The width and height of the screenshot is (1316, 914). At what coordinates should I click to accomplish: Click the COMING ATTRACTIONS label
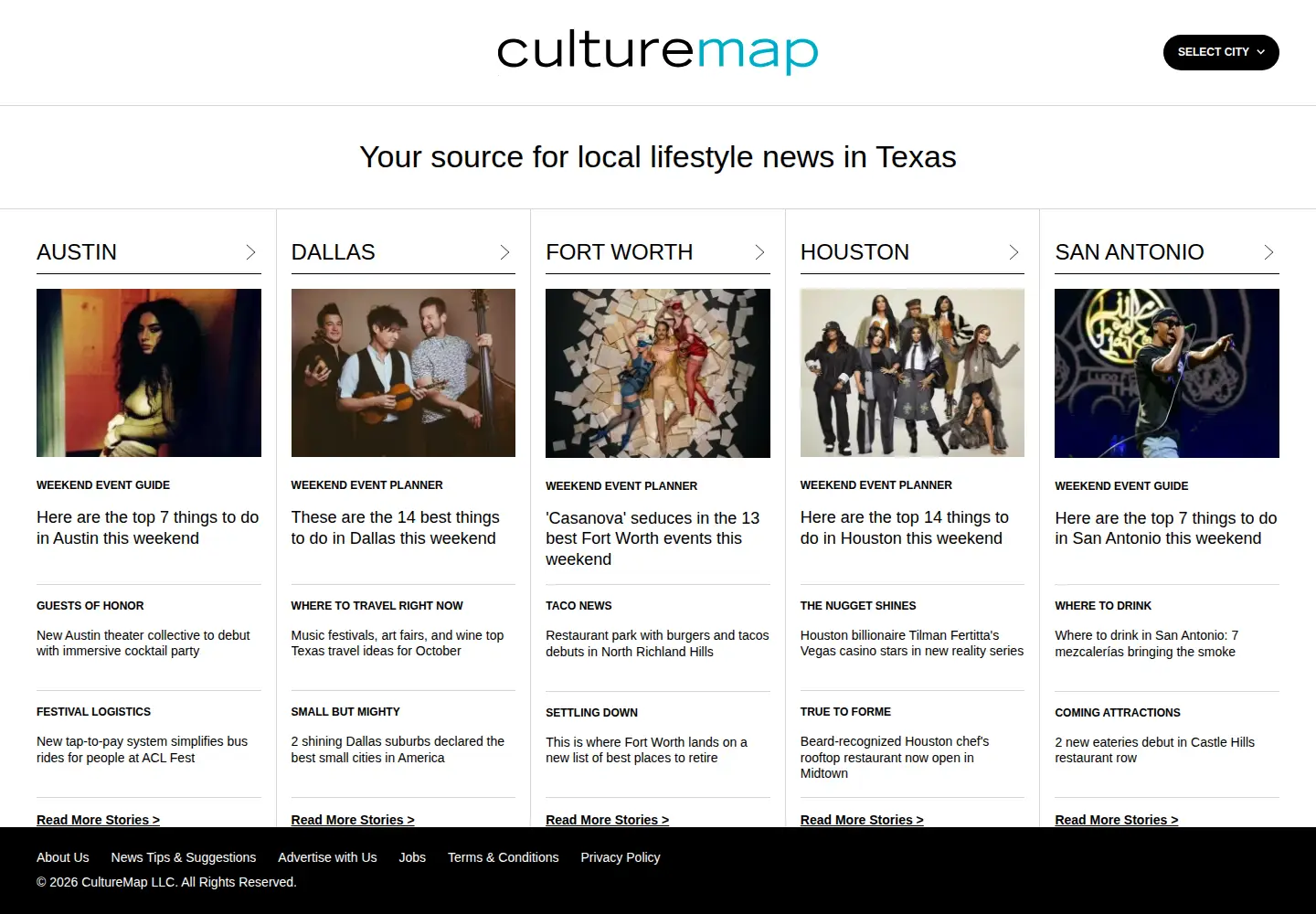tap(1118, 713)
